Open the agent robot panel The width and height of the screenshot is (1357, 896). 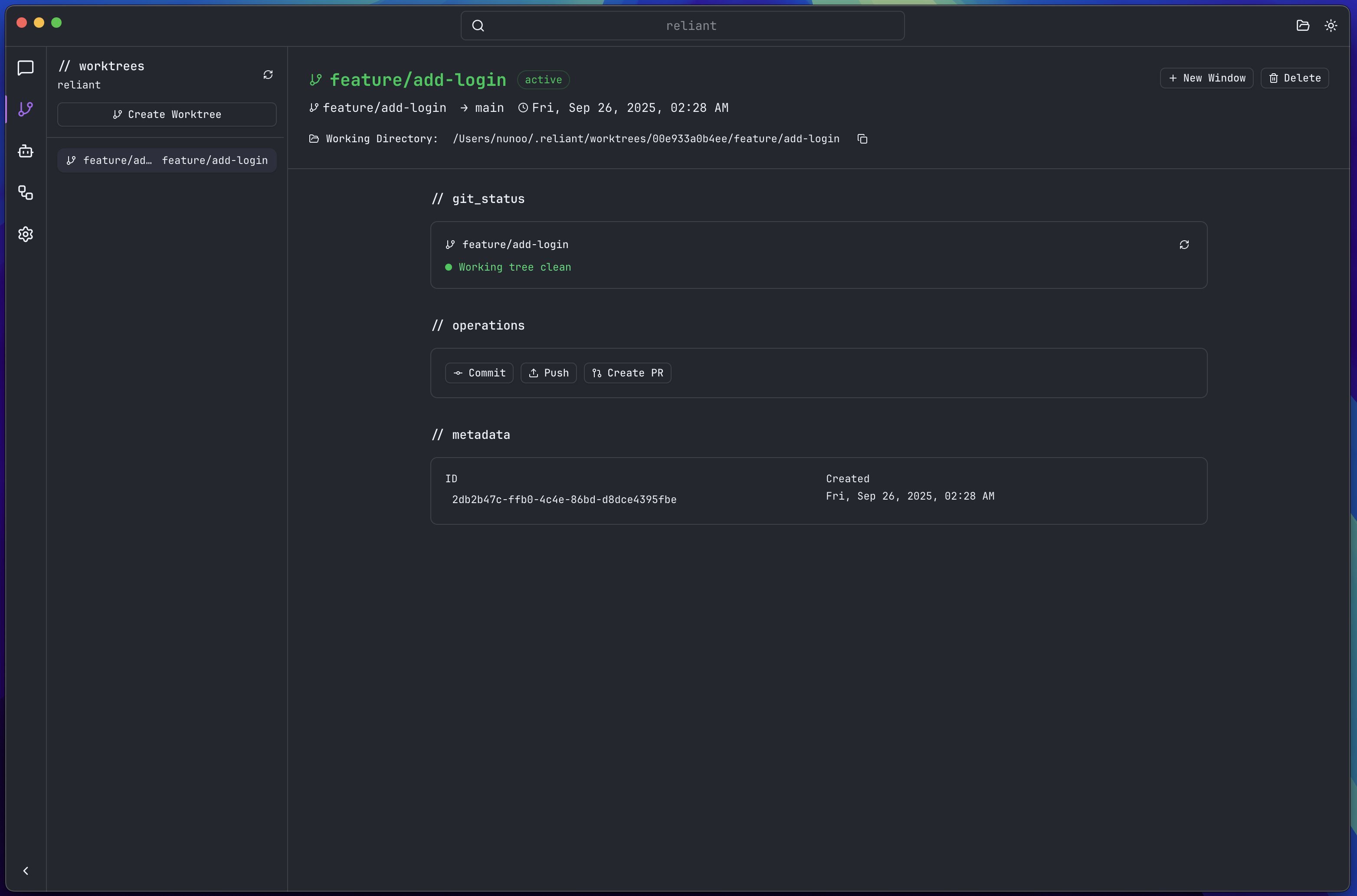25,151
